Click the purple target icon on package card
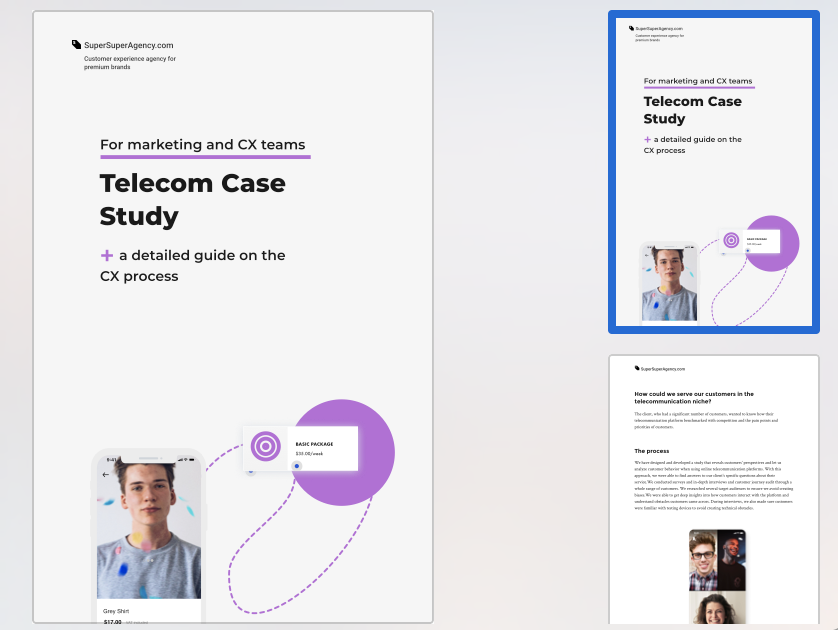Viewport: 838px width, 630px height. pyautogui.click(x=266, y=446)
